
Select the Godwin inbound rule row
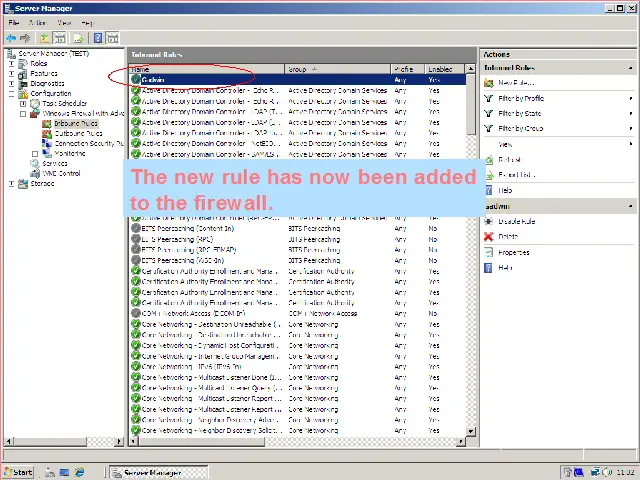(260, 79)
